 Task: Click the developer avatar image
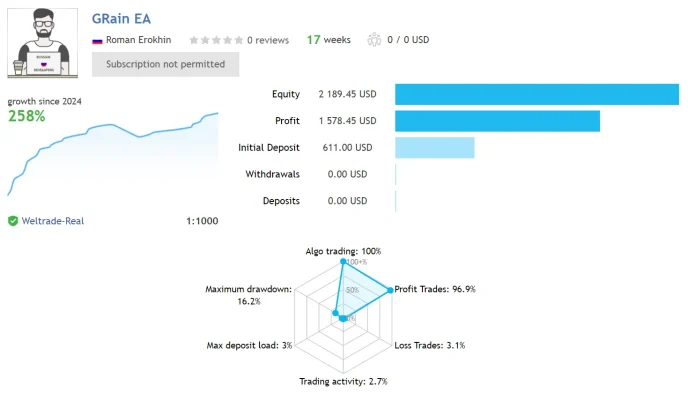[x=43, y=43]
